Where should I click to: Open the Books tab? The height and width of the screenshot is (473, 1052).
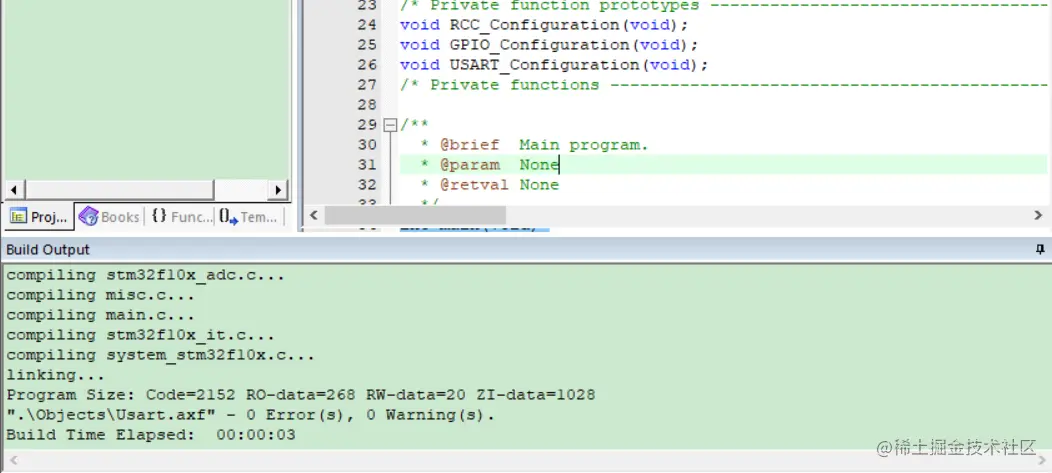109,217
